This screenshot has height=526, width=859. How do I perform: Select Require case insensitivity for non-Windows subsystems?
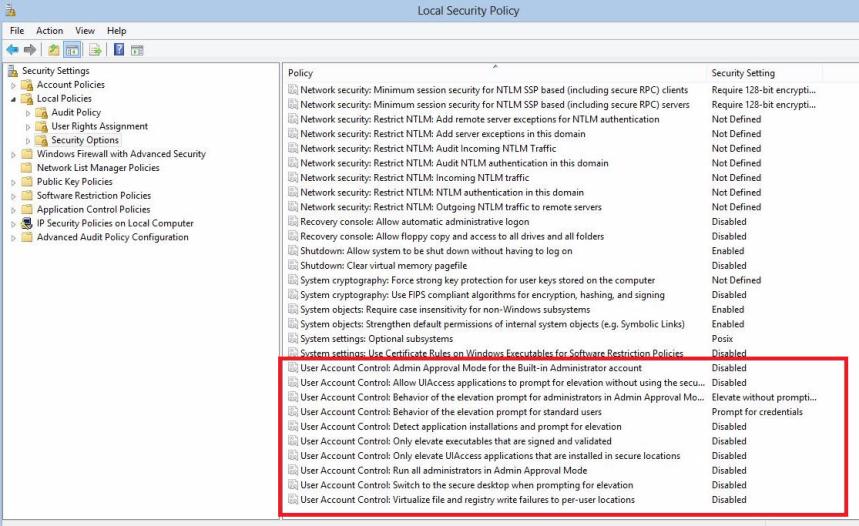pyautogui.click(x=445, y=310)
